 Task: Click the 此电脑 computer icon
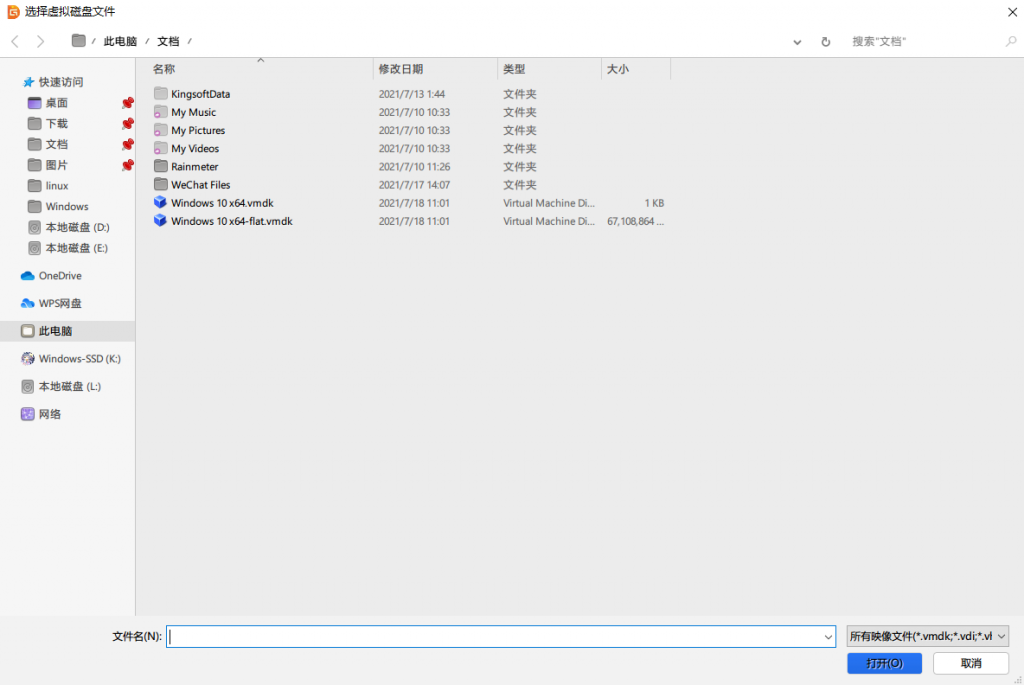click(x=27, y=331)
